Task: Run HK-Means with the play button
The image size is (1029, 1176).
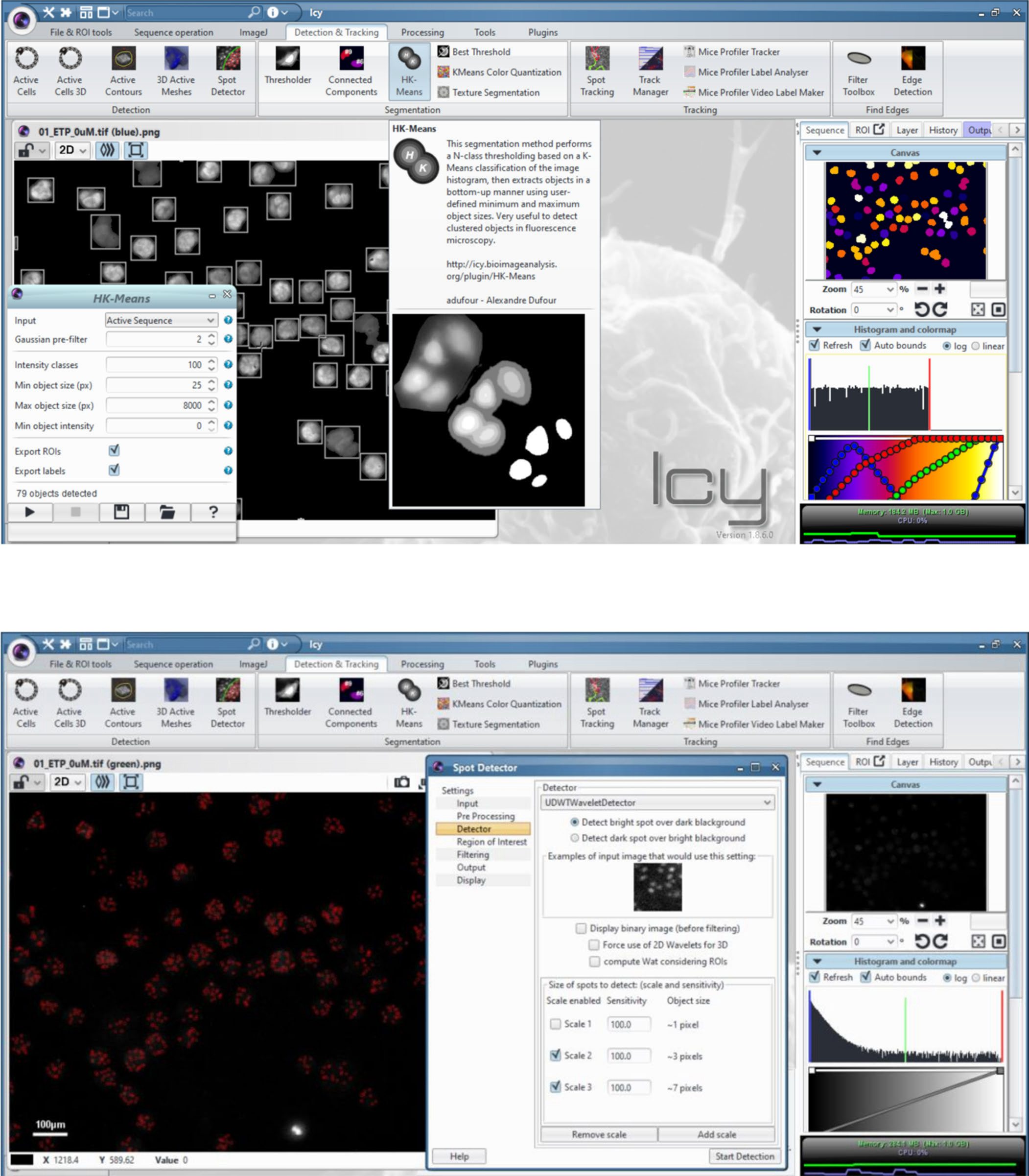Action: tap(30, 512)
